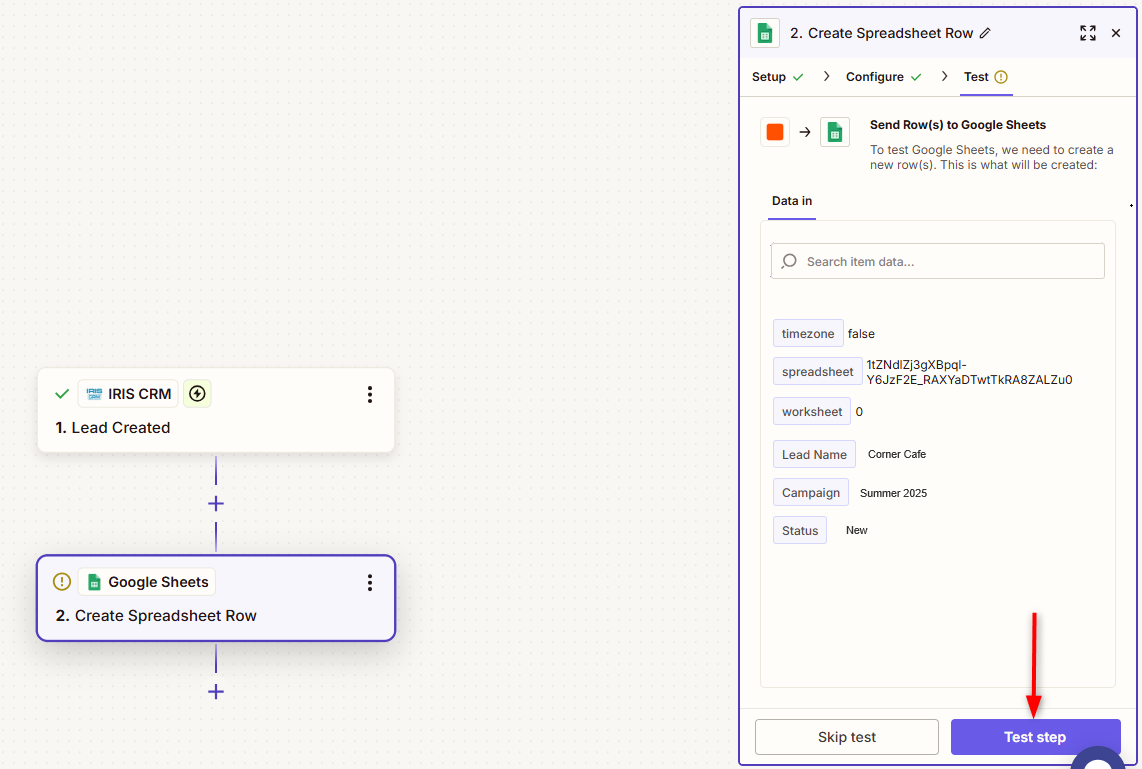Click the Lead Name field label

click(814, 454)
